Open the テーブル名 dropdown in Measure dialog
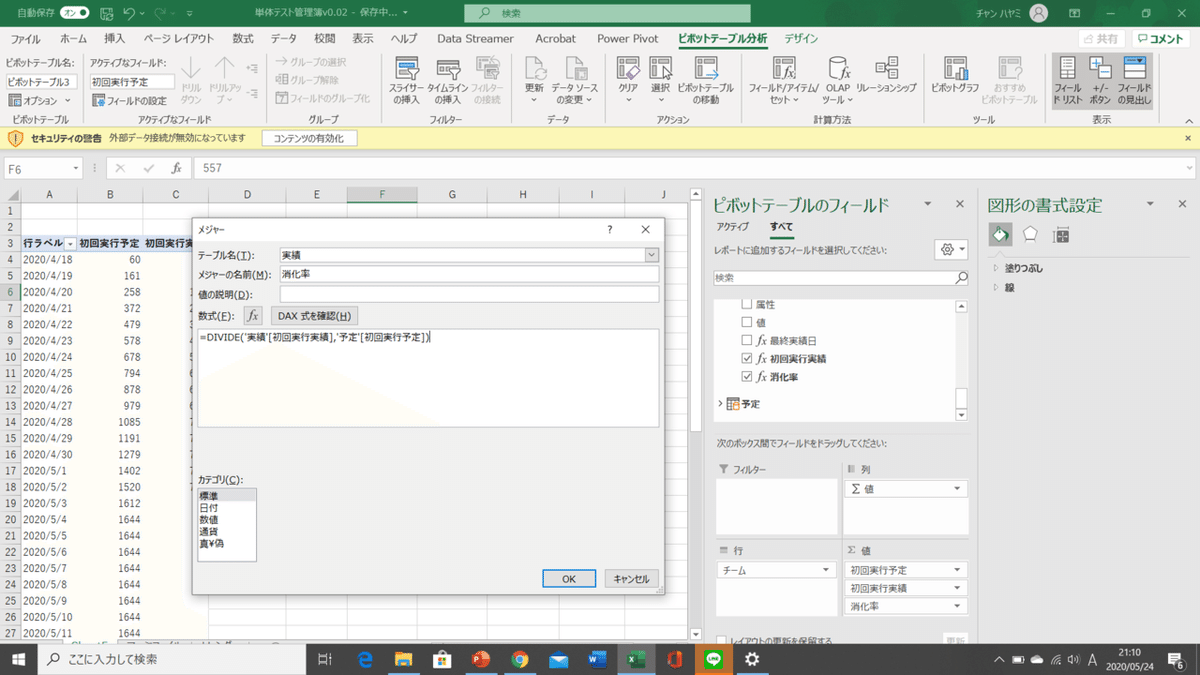The height and width of the screenshot is (675, 1200). pyautogui.click(x=652, y=255)
